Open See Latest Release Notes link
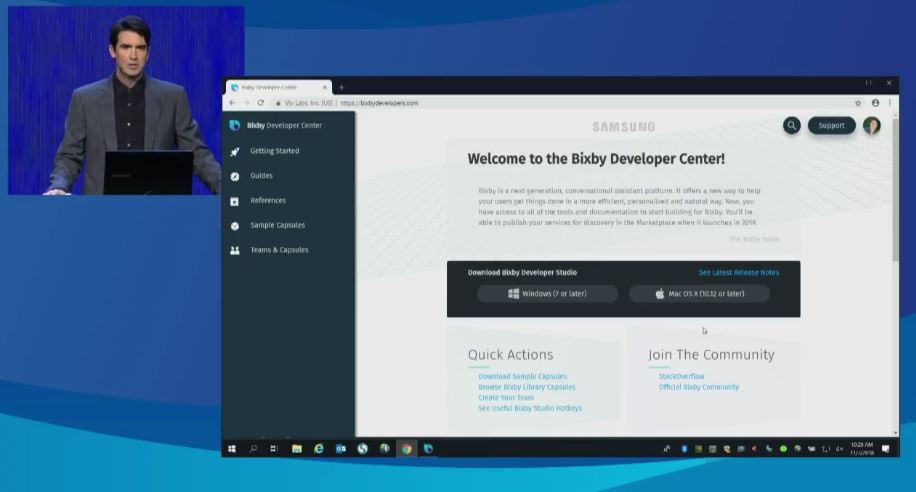This screenshot has height=492, width=916. (738, 272)
